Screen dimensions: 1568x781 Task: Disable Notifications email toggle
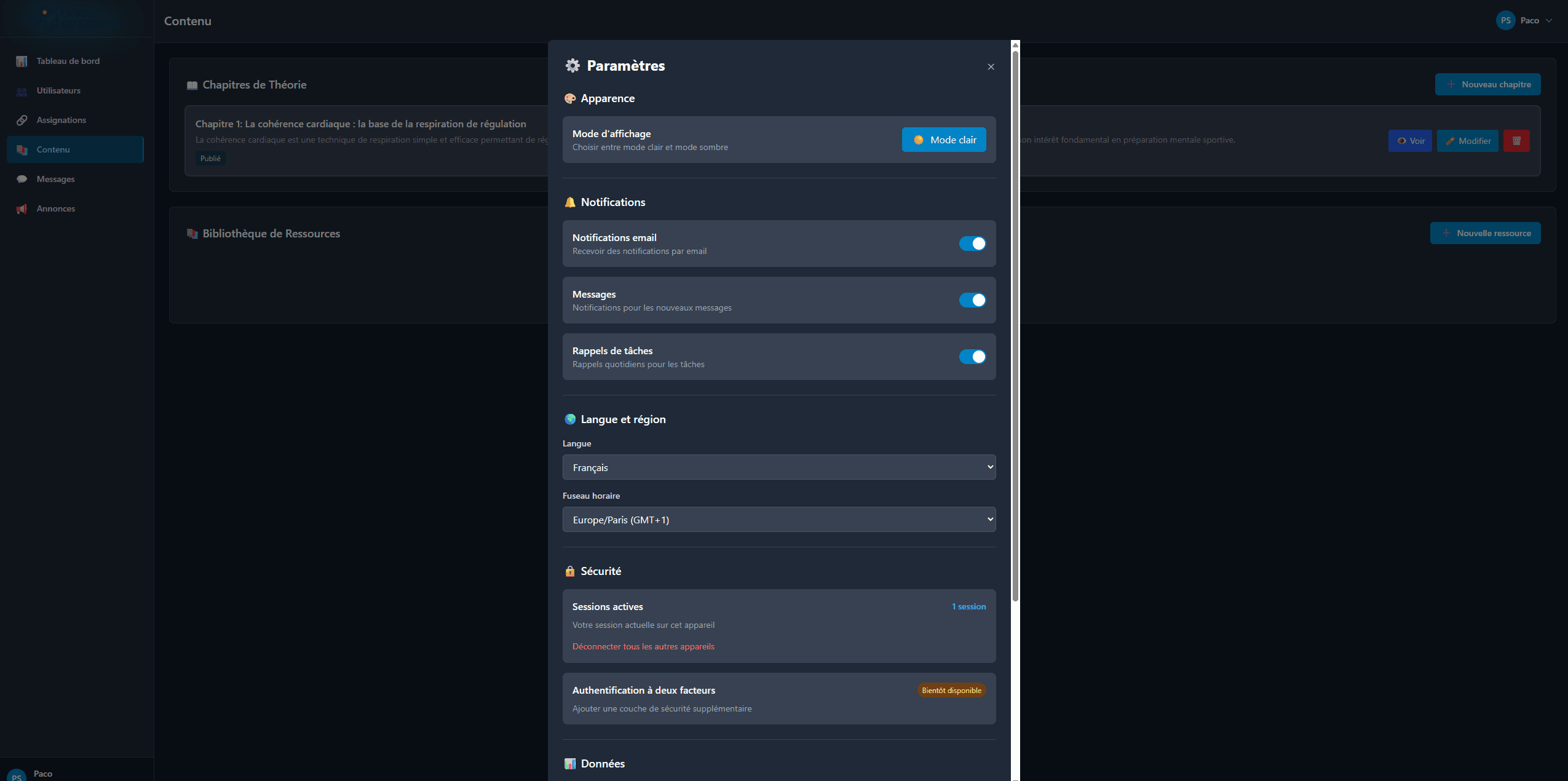972,244
